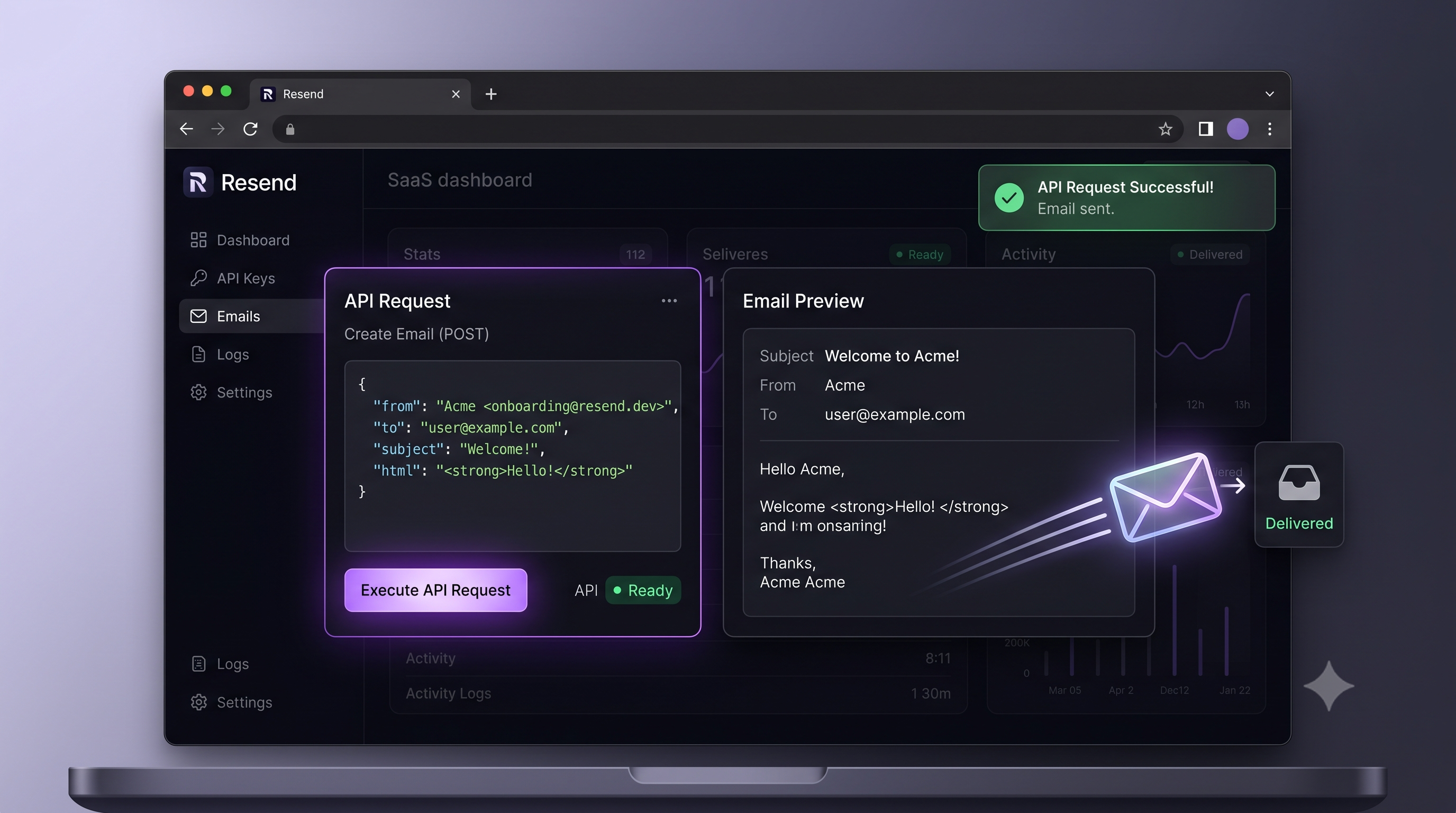
Task: Open Dashboard in the sidebar
Action: tap(240, 240)
